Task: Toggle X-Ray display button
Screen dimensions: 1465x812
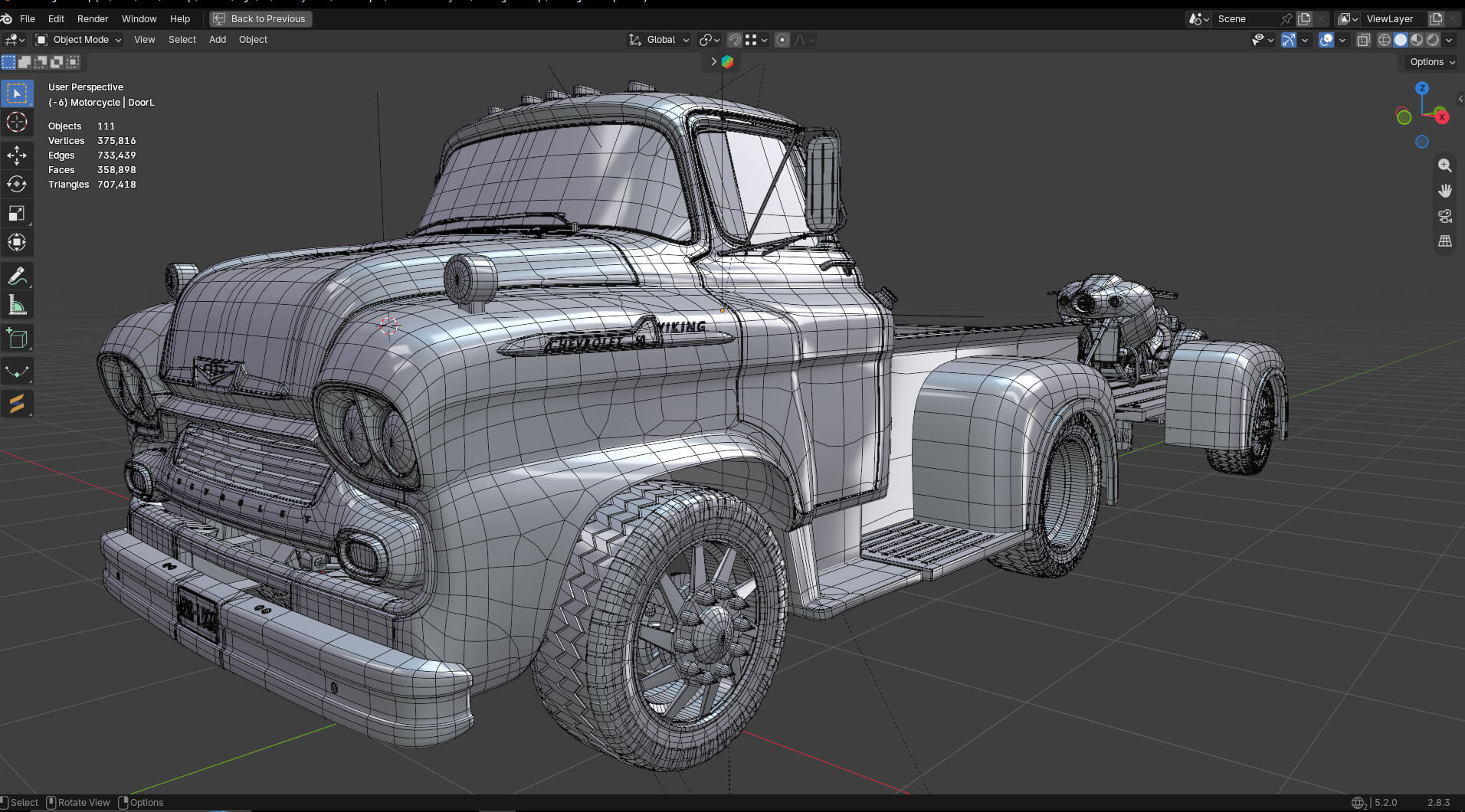Action: coord(1364,40)
